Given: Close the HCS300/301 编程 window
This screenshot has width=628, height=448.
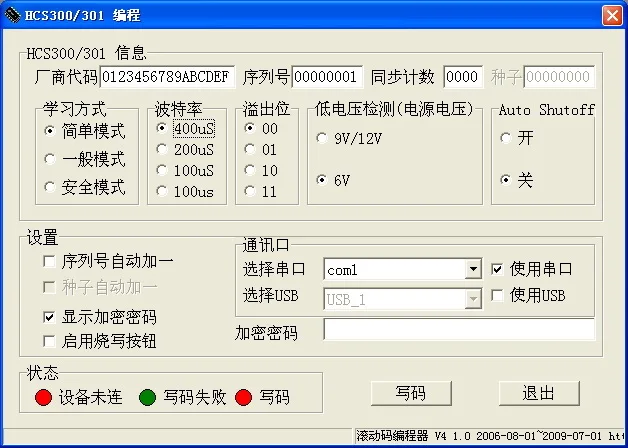Looking at the screenshot, I should 612,16.
